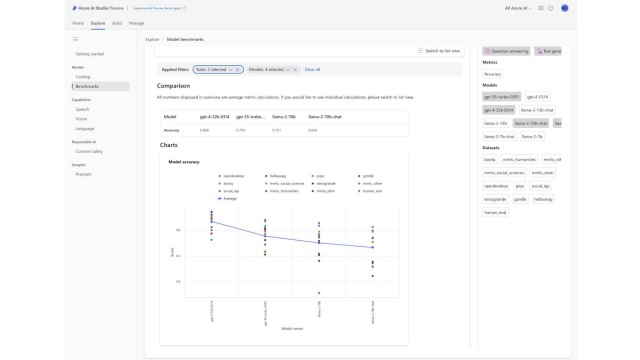640x360 pixels.
Task: Remove the Tasks filter with its X icon
Action: click(x=238, y=70)
